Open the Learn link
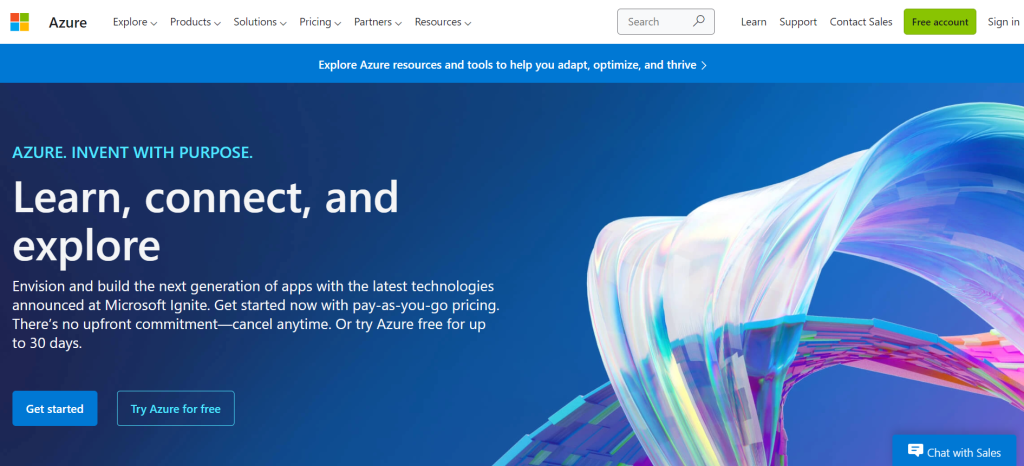This screenshot has height=466, width=1024. (754, 22)
